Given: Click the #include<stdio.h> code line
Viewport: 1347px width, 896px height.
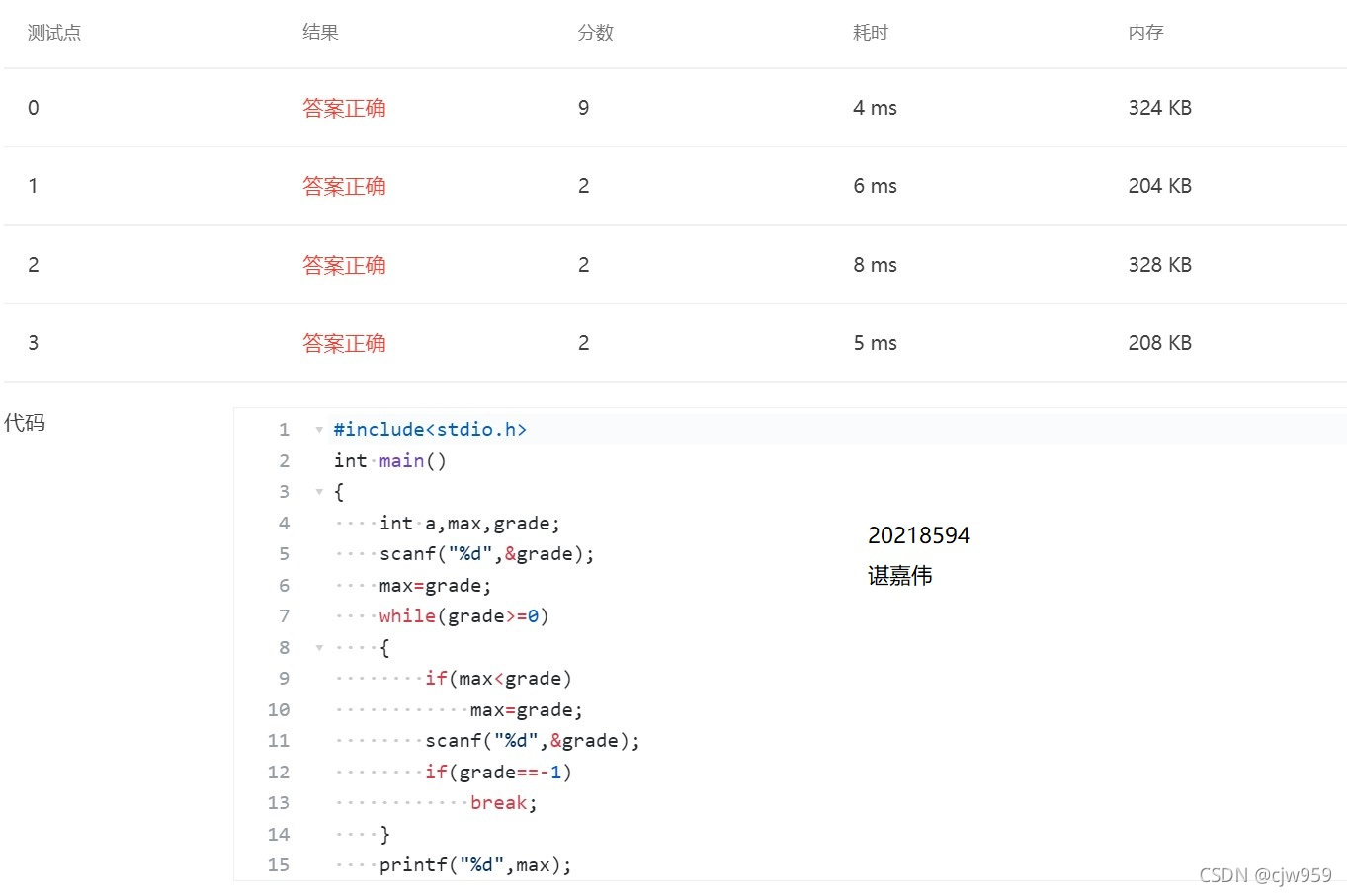Looking at the screenshot, I should pyautogui.click(x=430, y=430).
